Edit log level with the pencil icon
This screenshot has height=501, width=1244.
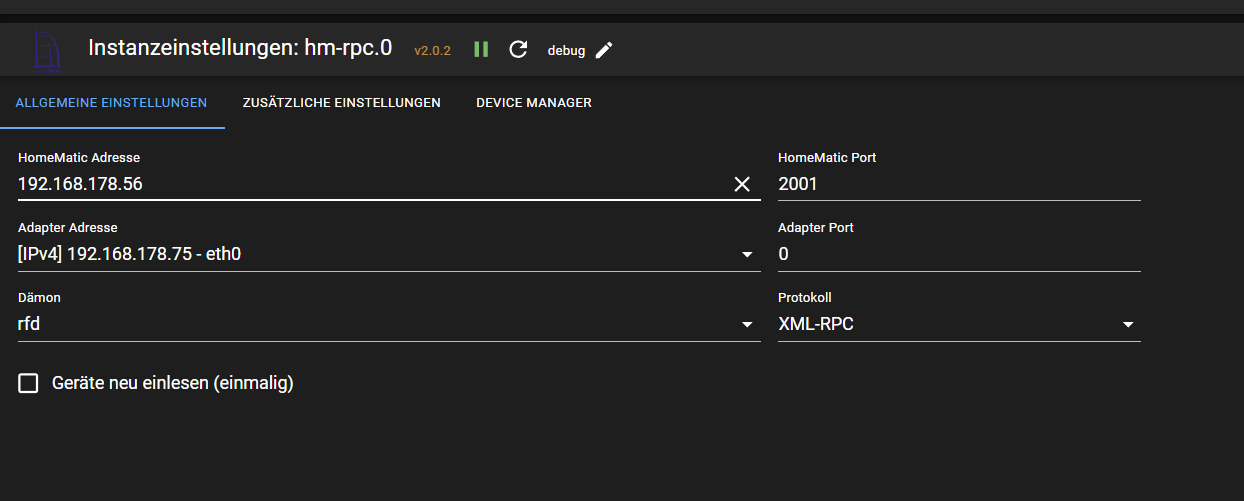603,50
